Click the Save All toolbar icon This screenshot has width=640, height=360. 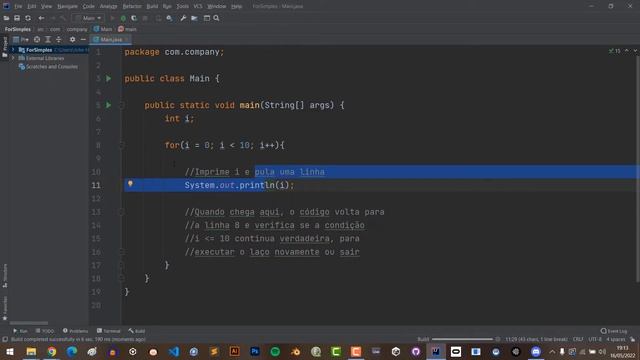17,18
